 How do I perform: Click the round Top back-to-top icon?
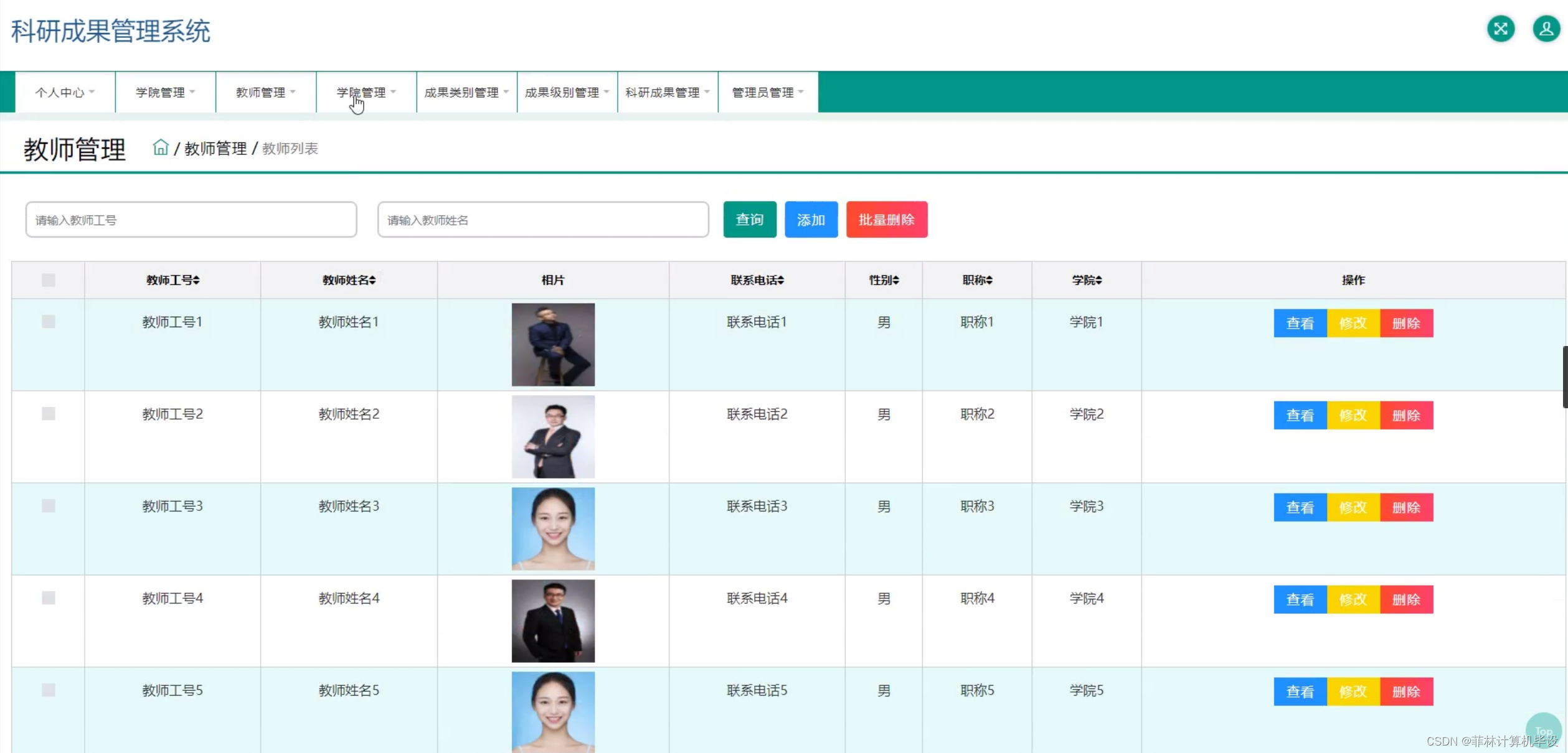1543,731
